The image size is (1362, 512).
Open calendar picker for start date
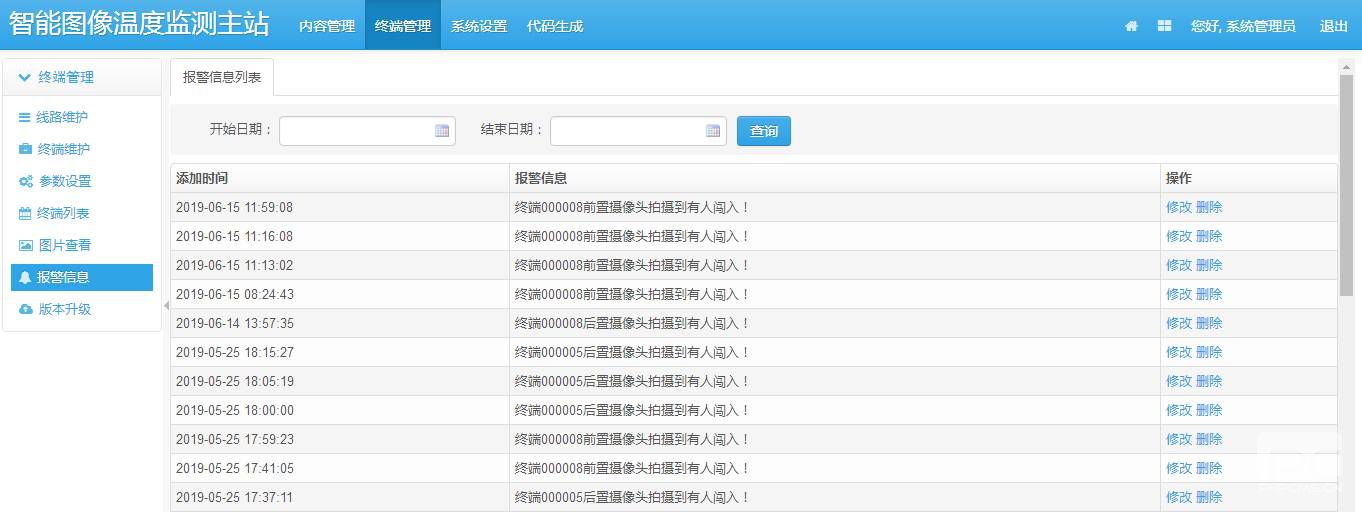coord(442,131)
